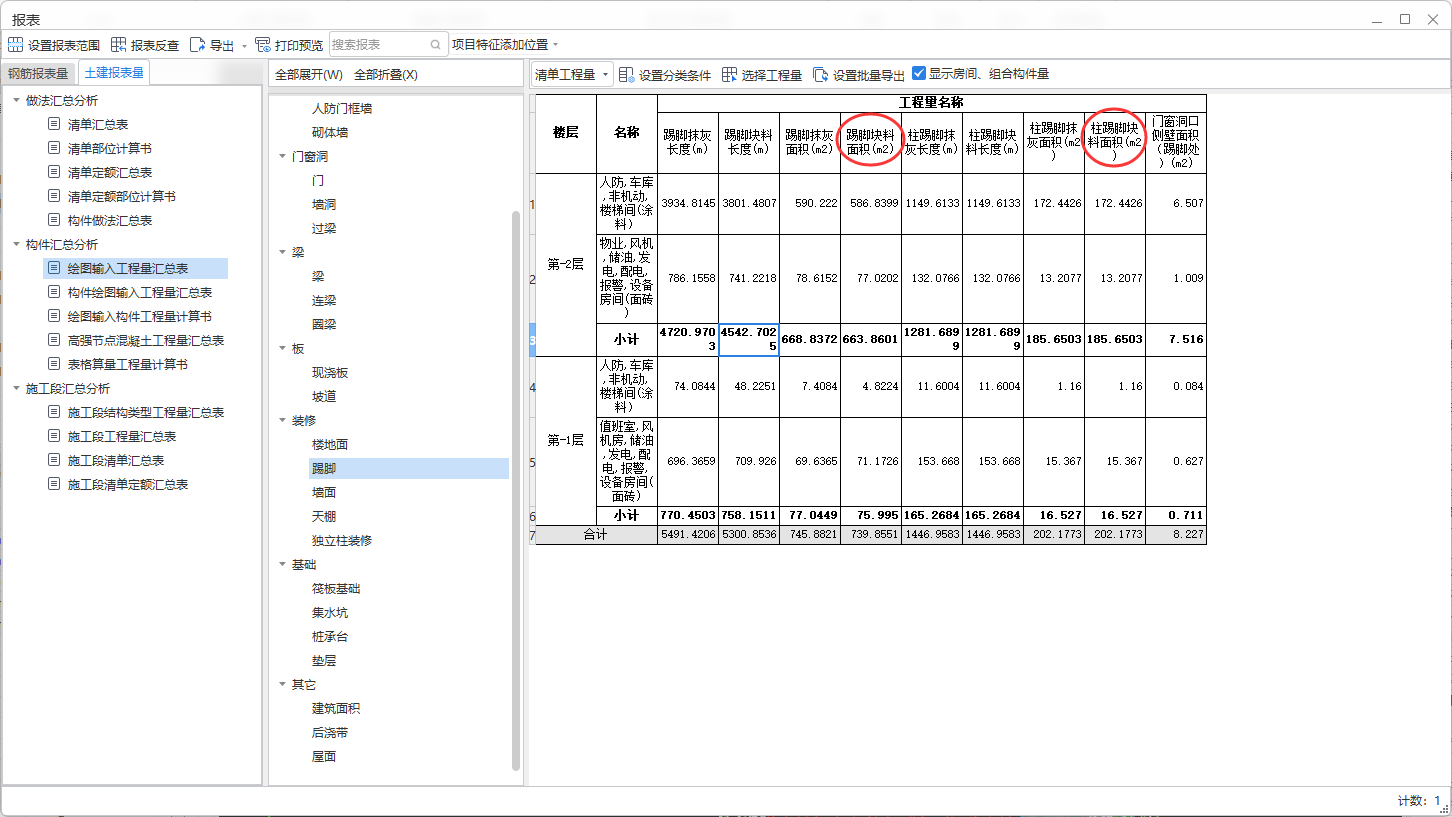Click the 合计 total row label

pyautogui.click(x=596, y=535)
